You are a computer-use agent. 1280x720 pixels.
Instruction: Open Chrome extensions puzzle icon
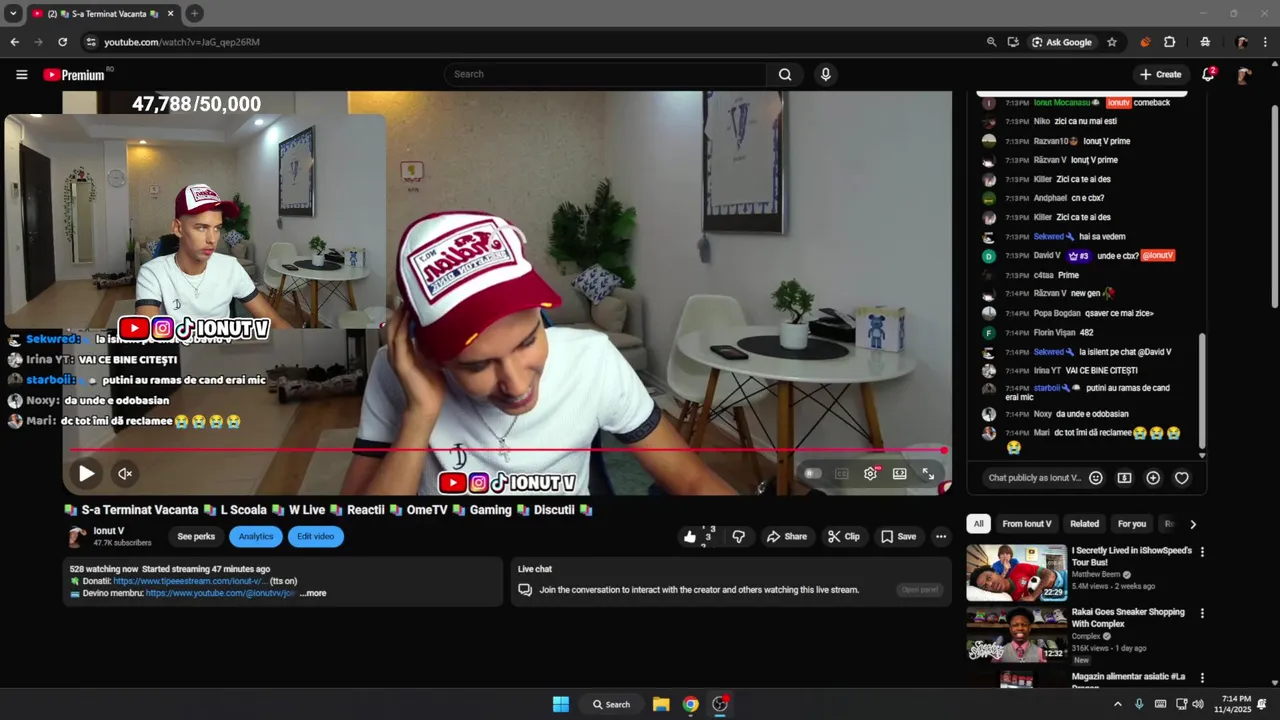(x=1169, y=42)
